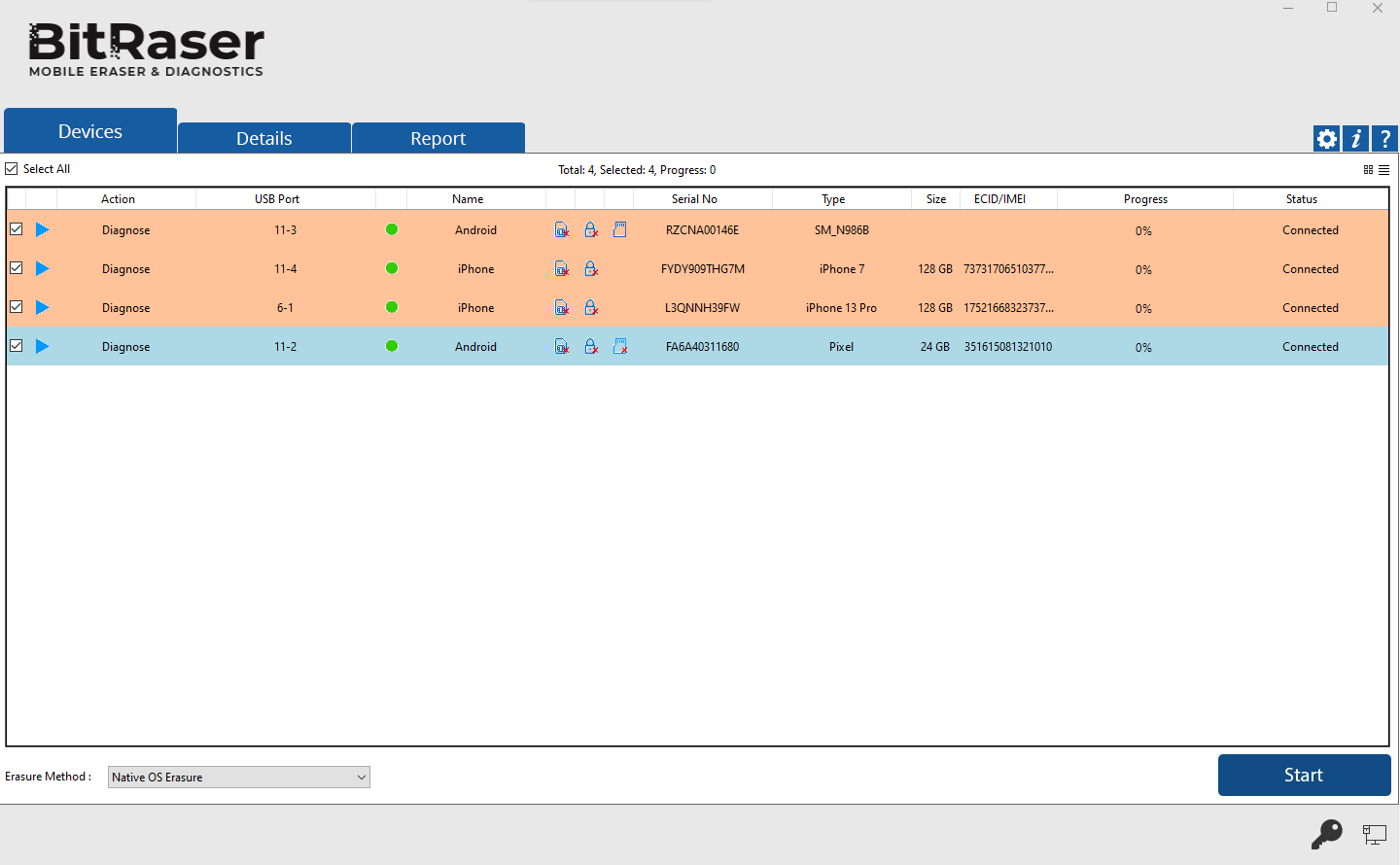
Task: Open the Erasure Method dropdown
Action: tap(239, 778)
